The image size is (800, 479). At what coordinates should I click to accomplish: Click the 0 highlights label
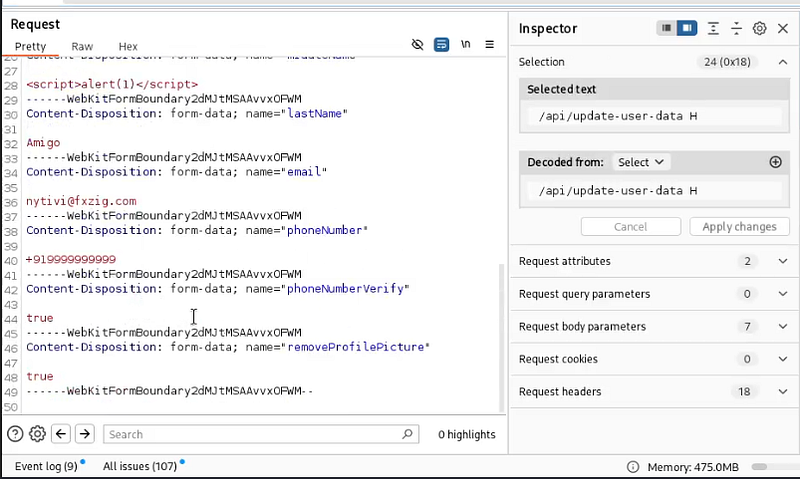[466, 435]
